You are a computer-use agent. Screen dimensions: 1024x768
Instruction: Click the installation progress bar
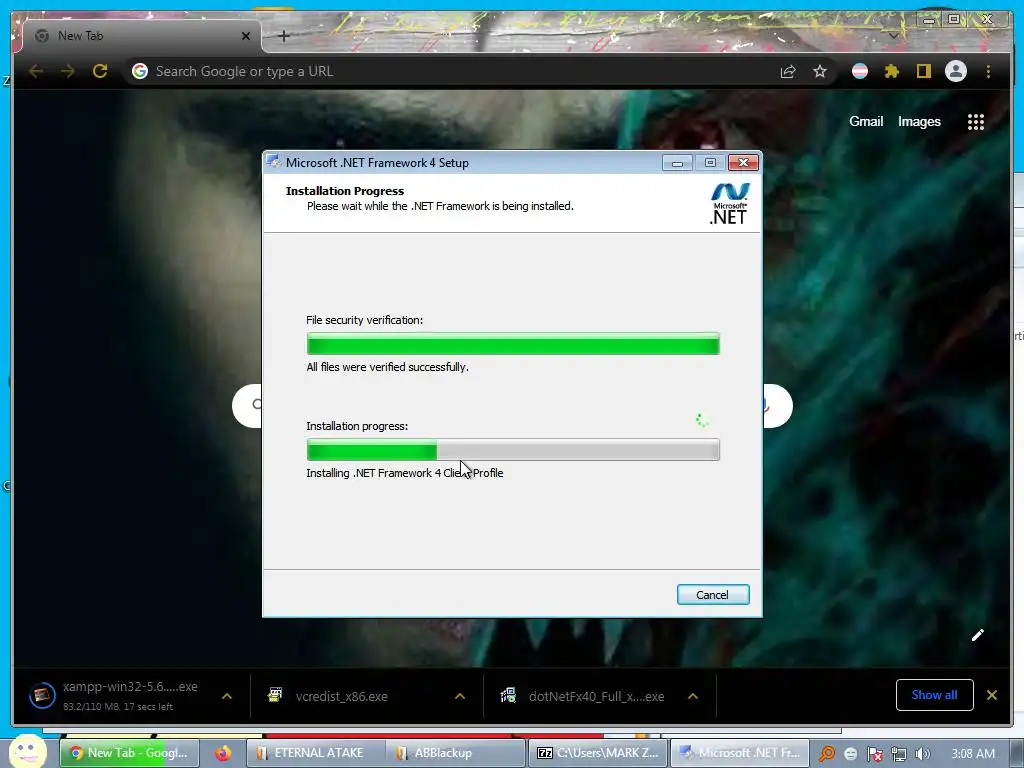(513, 449)
